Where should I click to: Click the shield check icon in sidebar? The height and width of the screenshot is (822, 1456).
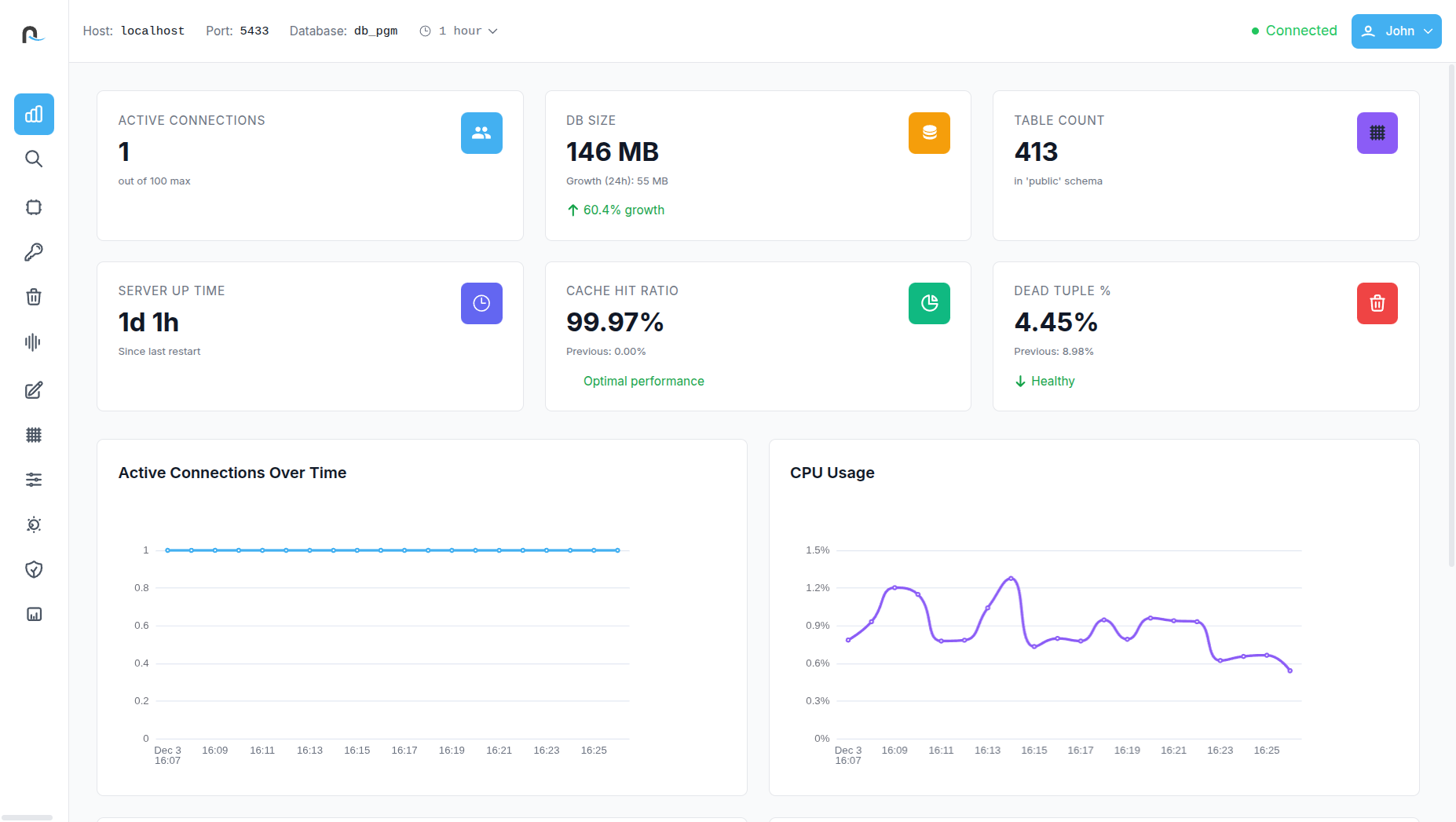coord(34,569)
